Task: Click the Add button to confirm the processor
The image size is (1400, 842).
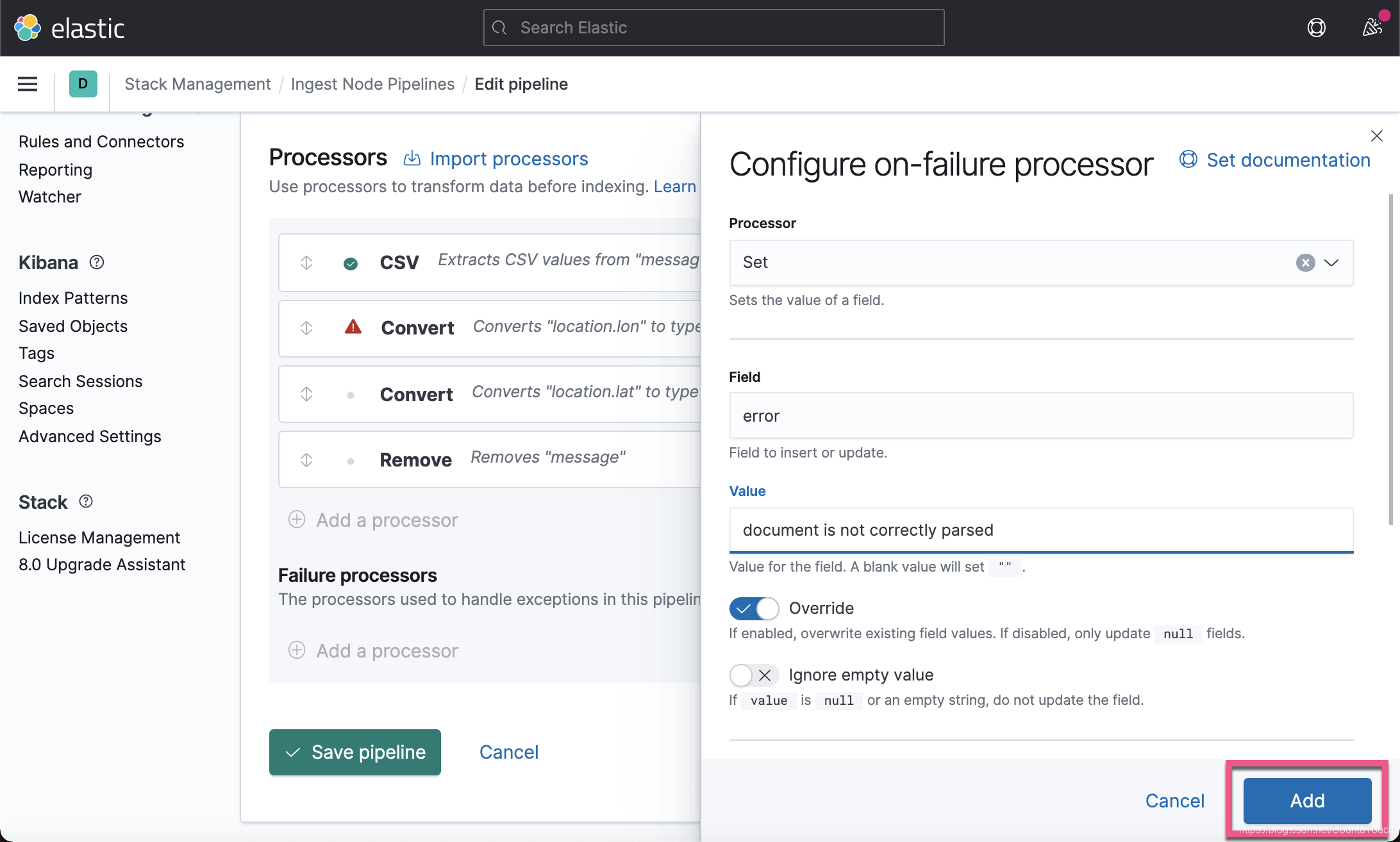Action: click(1306, 800)
